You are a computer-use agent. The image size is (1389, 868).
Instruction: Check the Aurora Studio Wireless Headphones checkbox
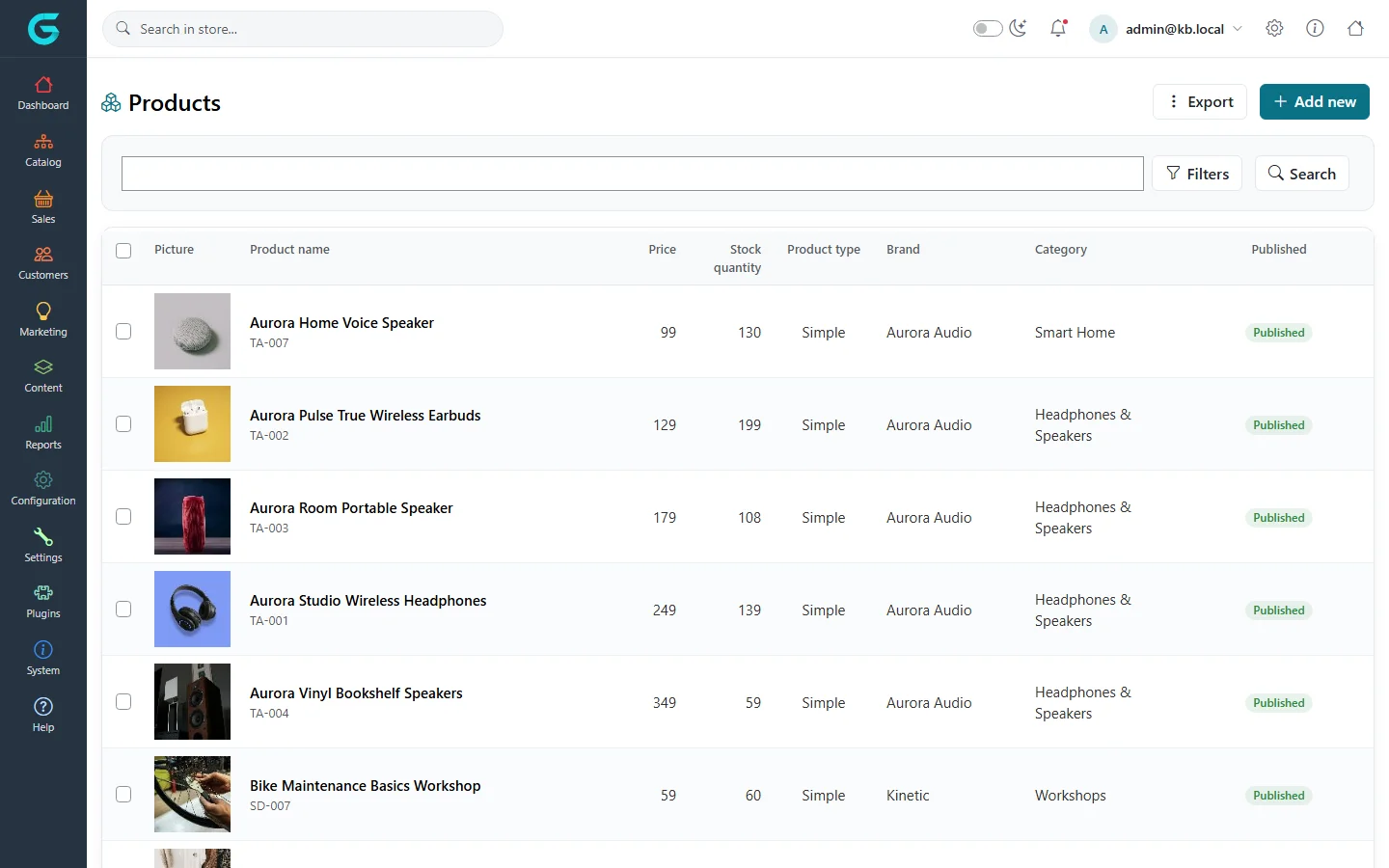pyautogui.click(x=123, y=610)
